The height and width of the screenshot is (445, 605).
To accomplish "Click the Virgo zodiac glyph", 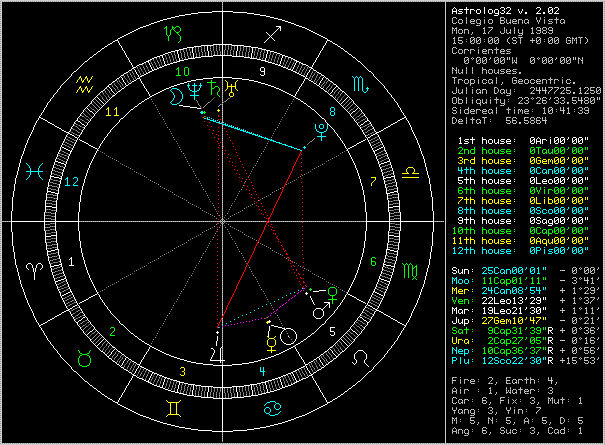I will pos(410,271).
